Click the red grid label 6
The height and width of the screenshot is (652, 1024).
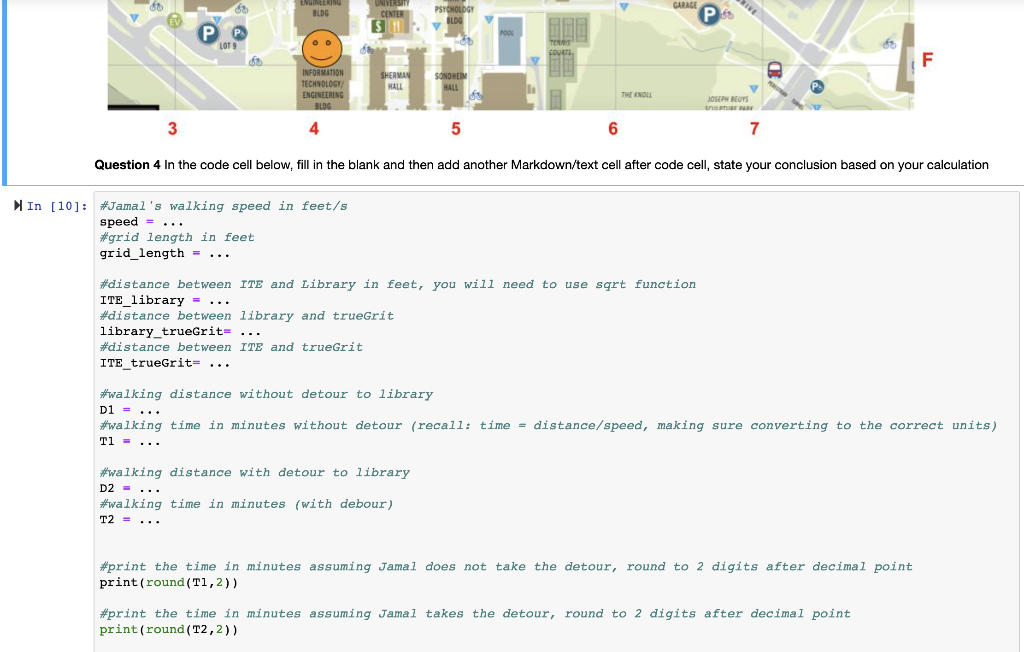pos(613,128)
